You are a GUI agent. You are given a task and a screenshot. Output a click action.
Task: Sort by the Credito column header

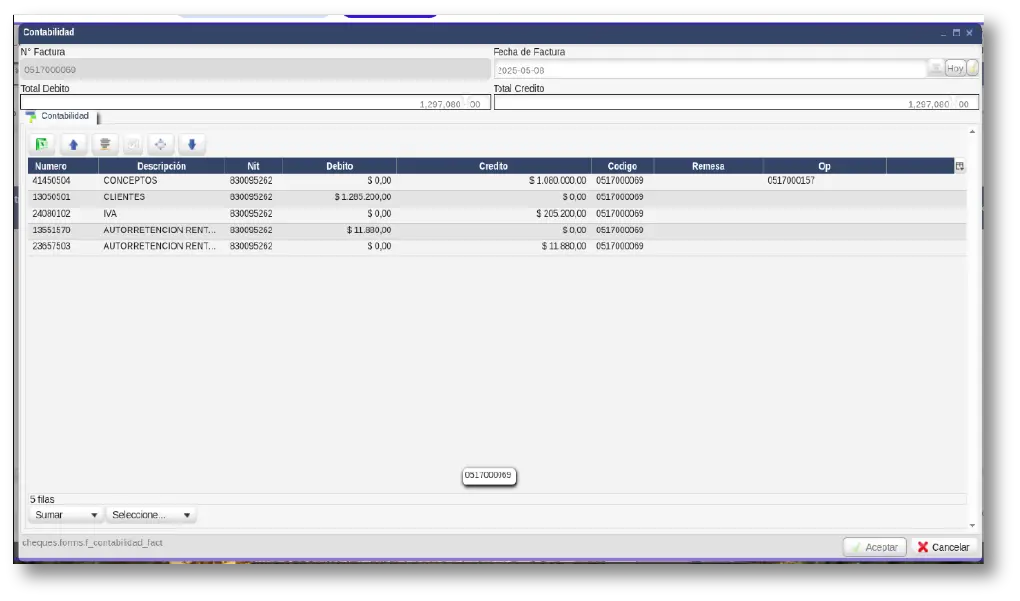(x=494, y=167)
